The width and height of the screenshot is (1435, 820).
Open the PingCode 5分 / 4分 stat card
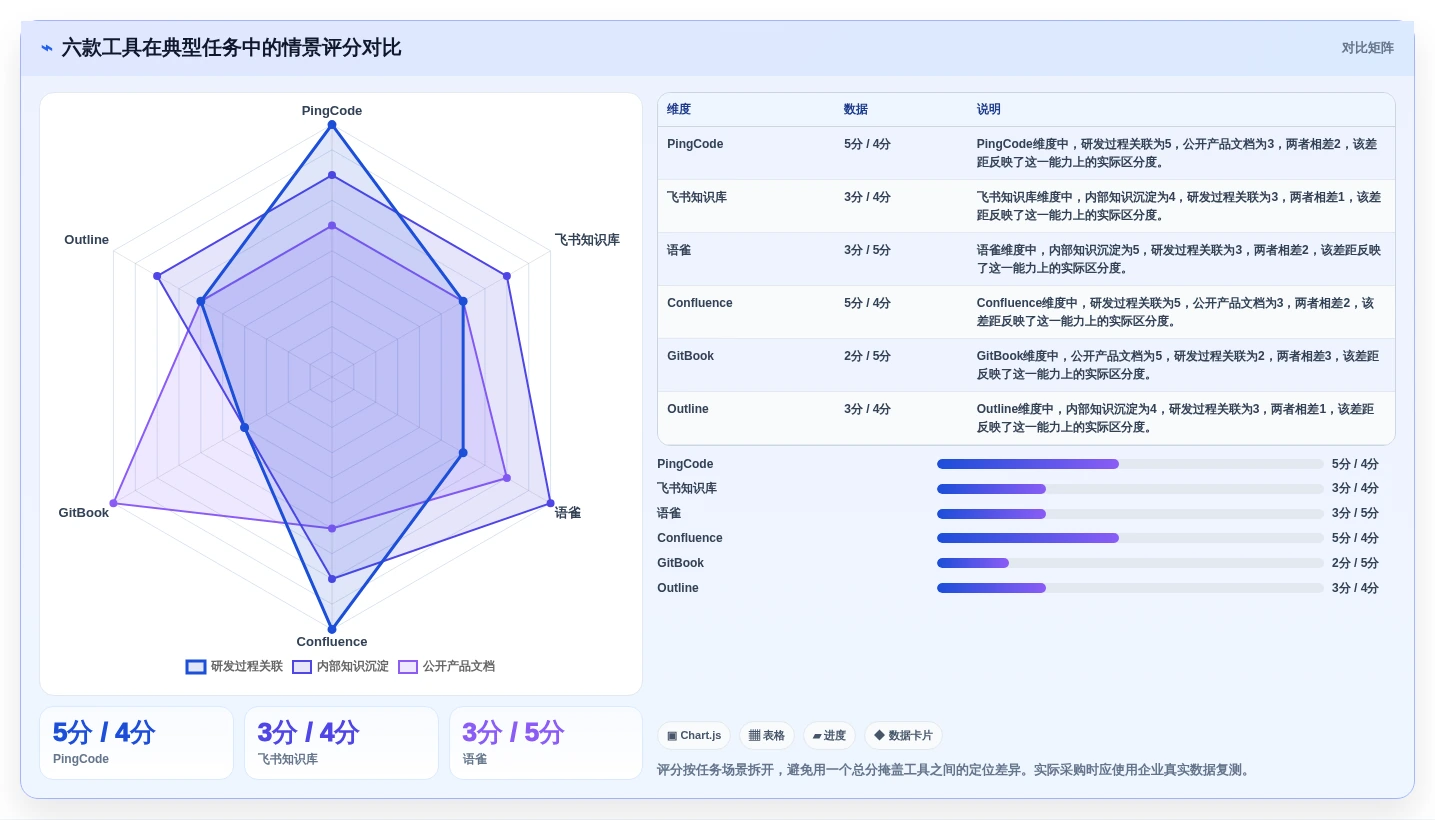136,743
